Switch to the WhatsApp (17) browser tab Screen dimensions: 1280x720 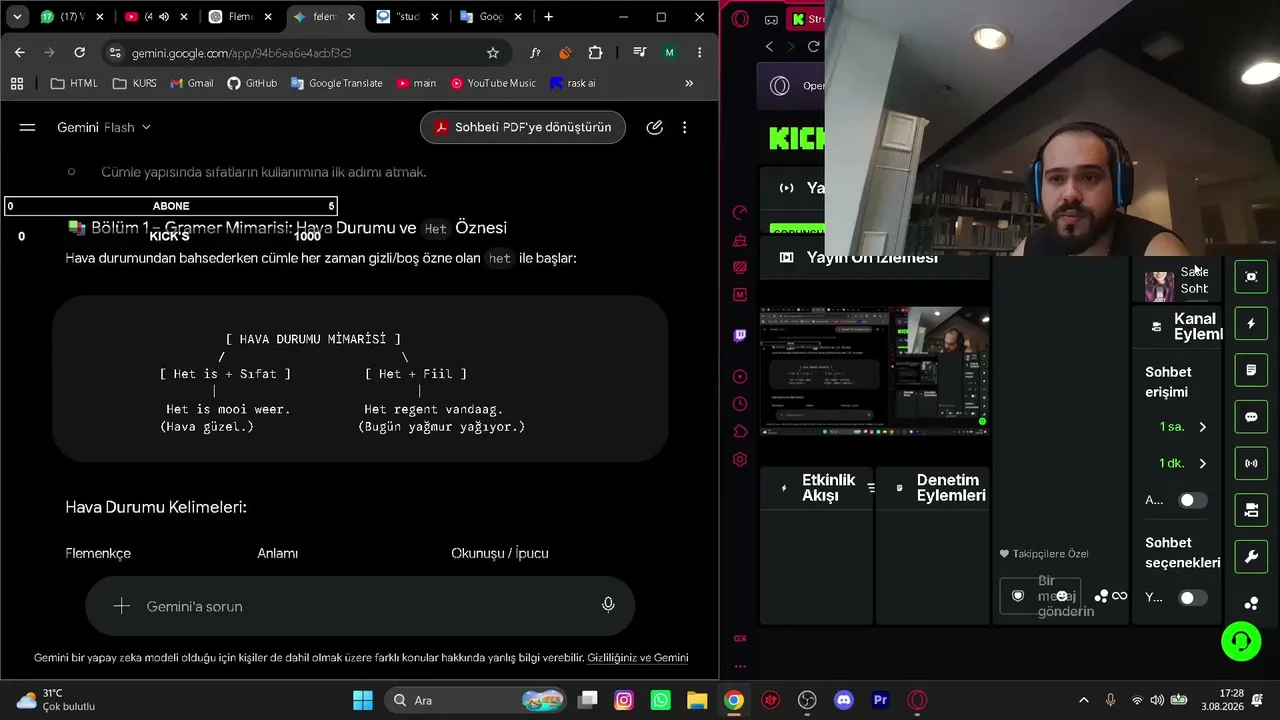[72, 17]
